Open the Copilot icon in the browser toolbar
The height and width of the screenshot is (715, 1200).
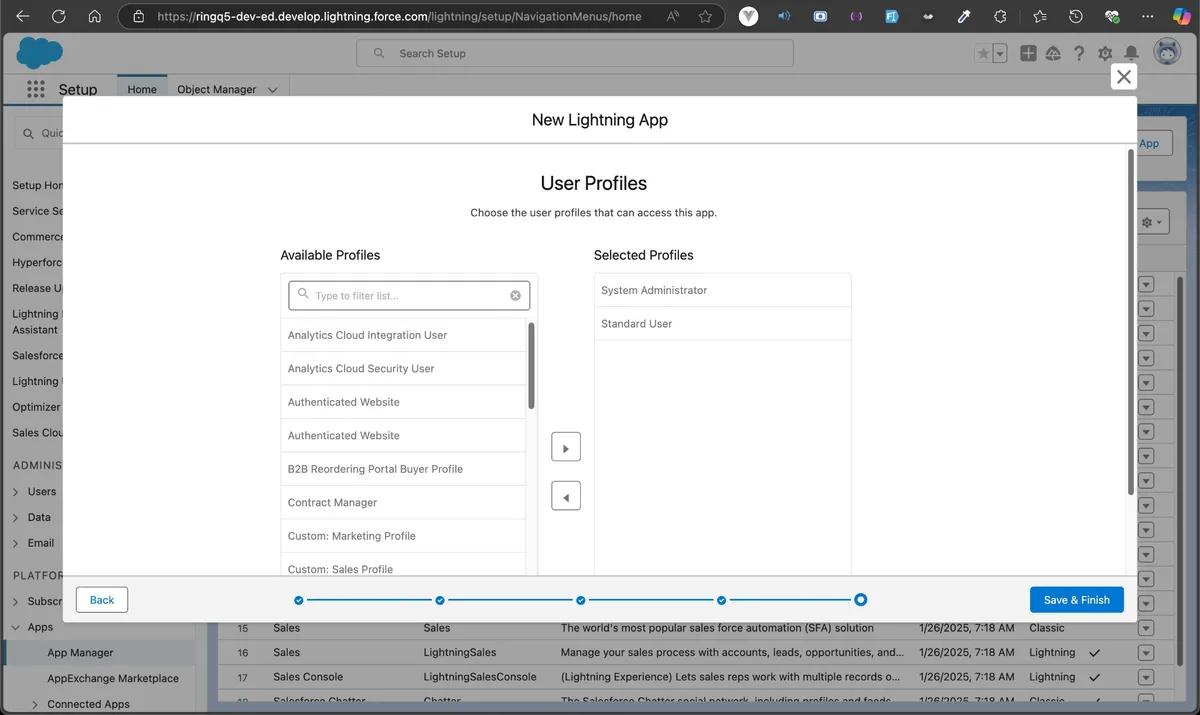(x=1181, y=16)
